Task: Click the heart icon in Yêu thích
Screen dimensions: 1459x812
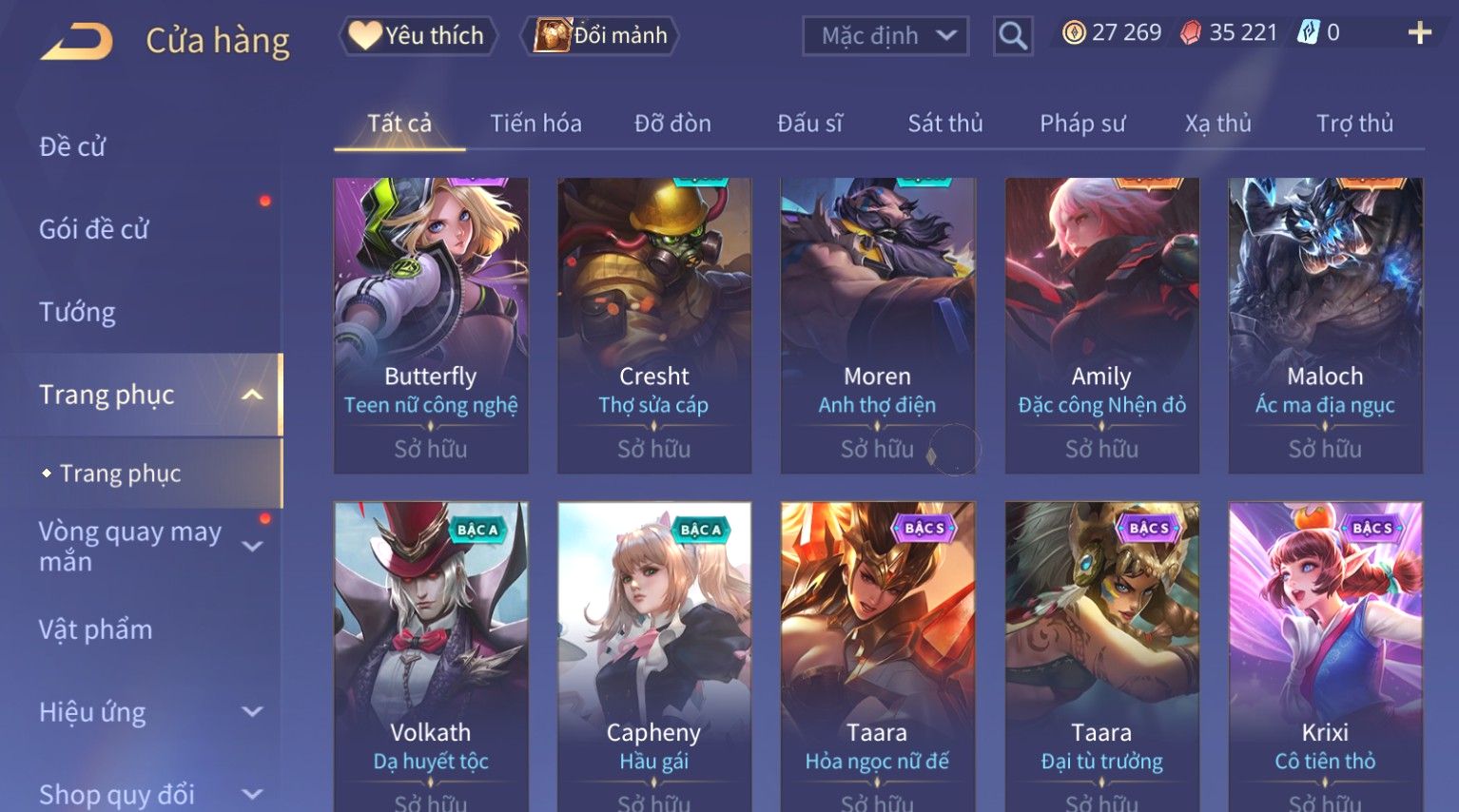Action: (x=364, y=35)
